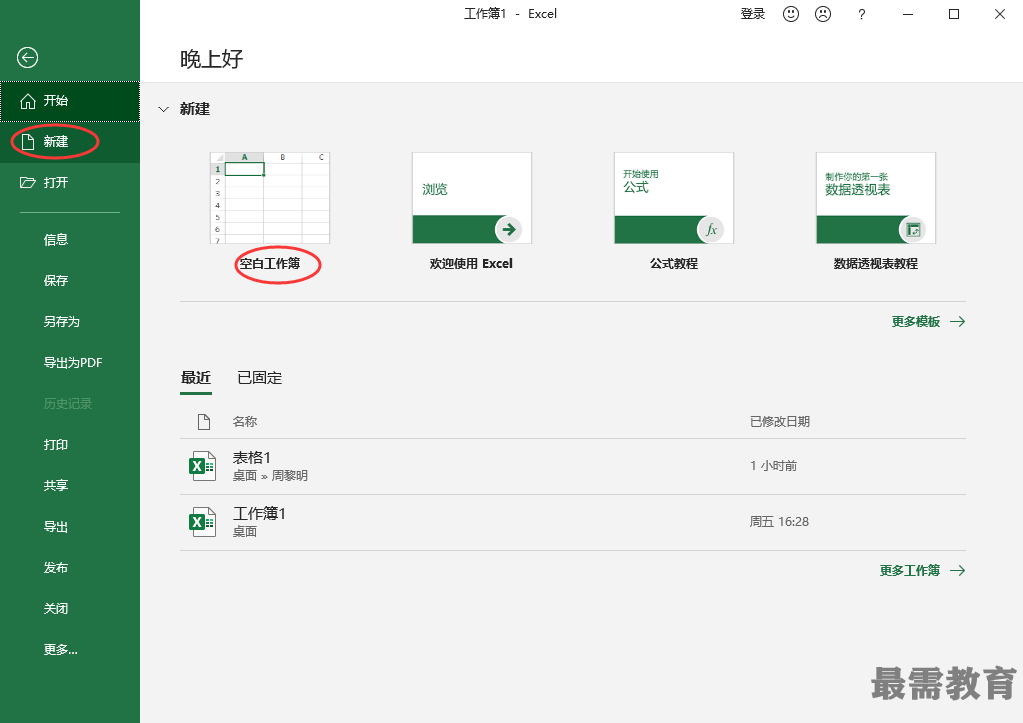
Task: Switch to the 已固定 tab
Action: 260,378
